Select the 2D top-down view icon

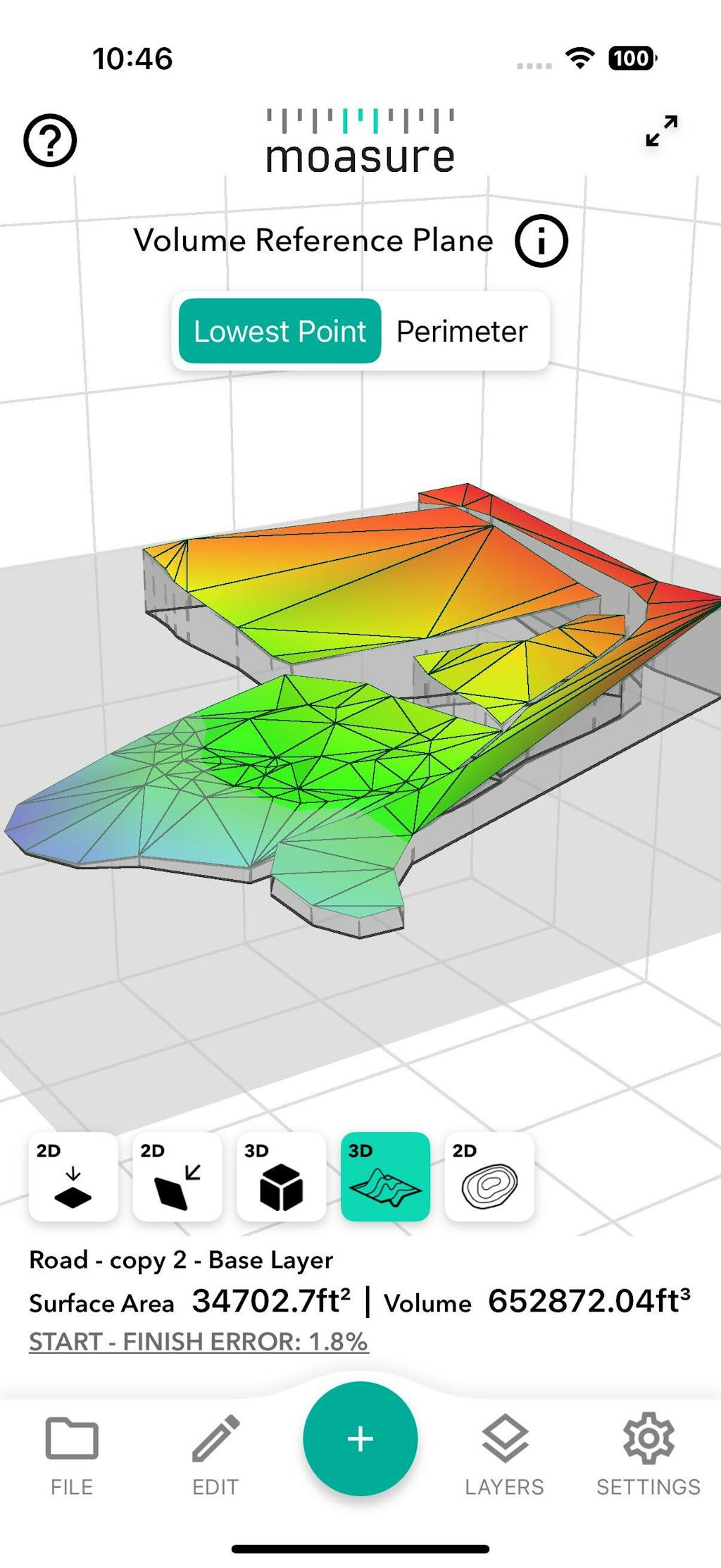point(73,1176)
